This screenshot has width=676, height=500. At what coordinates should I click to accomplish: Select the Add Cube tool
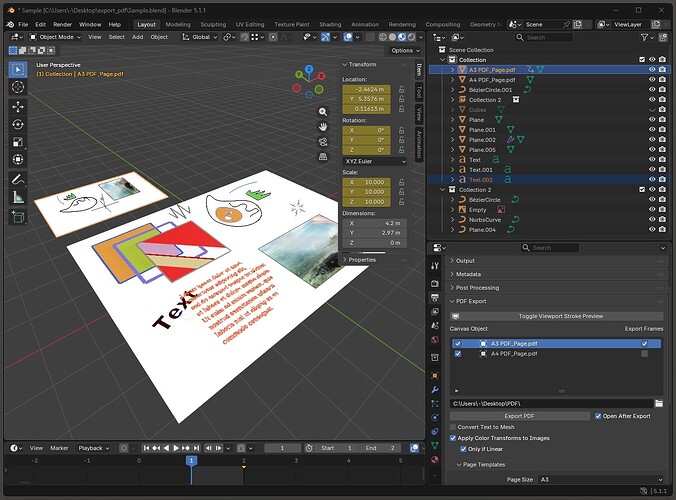[x=18, y=217]
